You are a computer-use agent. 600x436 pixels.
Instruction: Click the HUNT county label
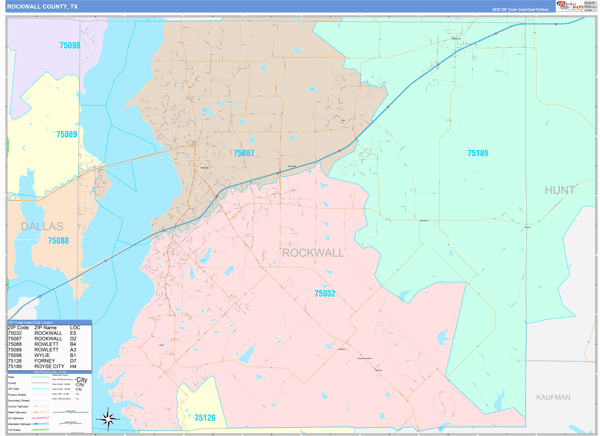pyautogui.click(x=559, y=189)
